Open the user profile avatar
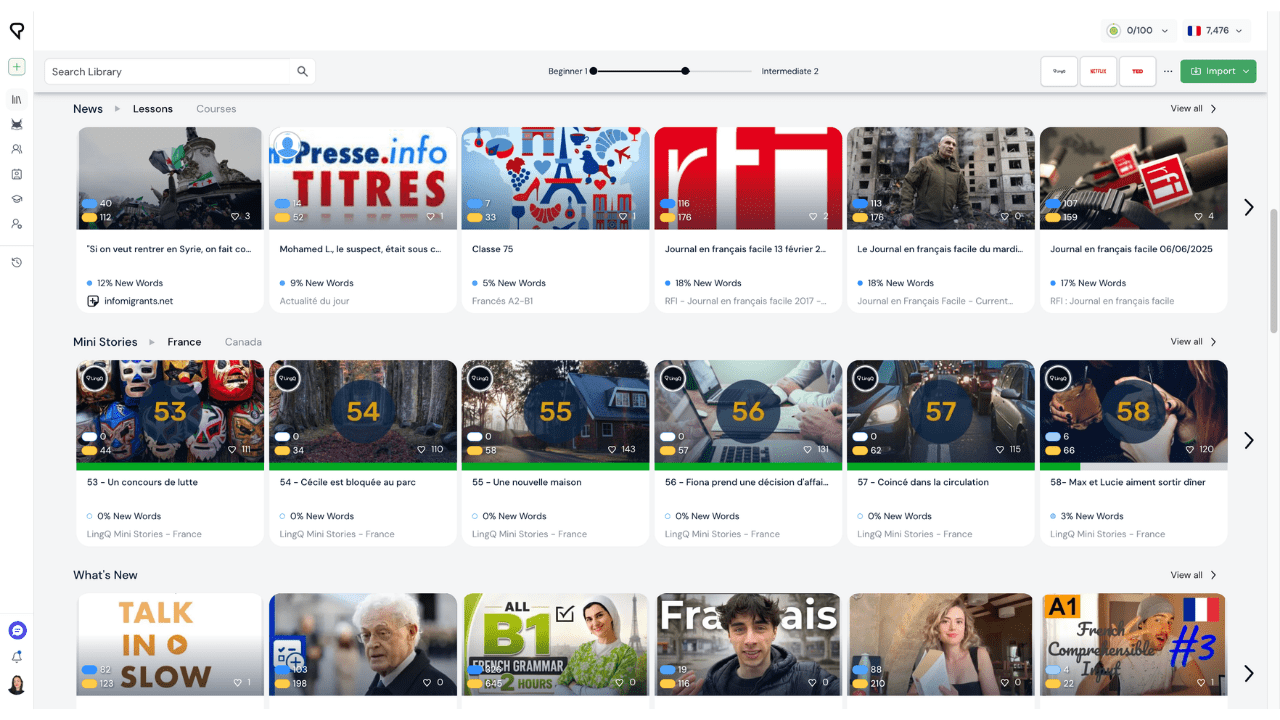Viewport: 1280px width, 720px height. click(17, 685)
